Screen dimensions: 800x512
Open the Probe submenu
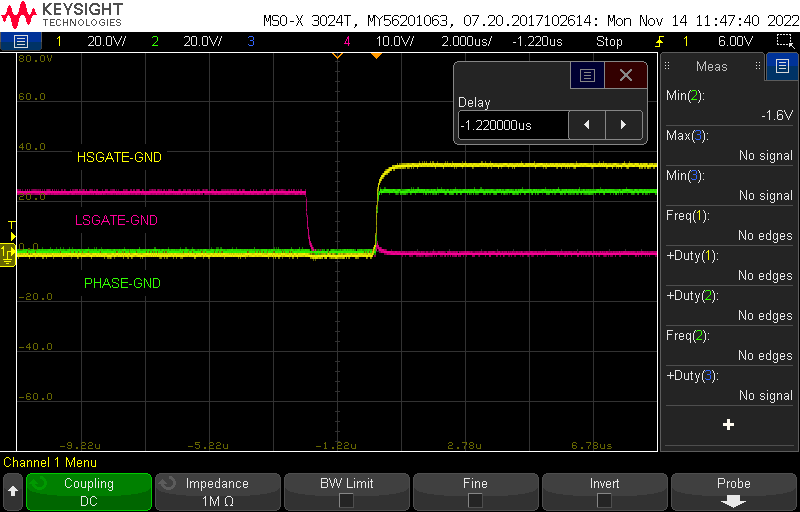(734, 492)
